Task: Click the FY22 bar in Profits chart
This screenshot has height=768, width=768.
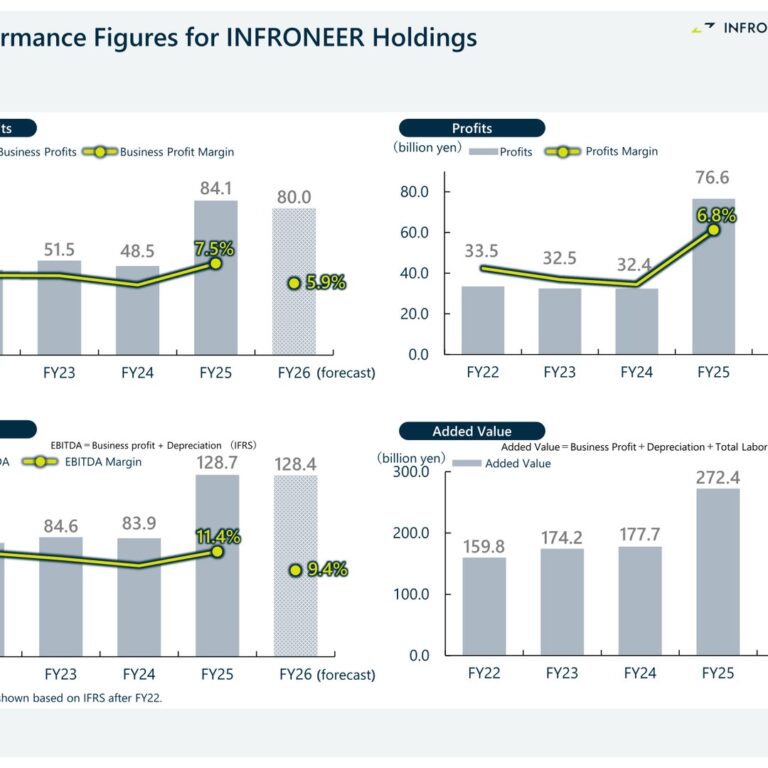Action: [483, 320]
